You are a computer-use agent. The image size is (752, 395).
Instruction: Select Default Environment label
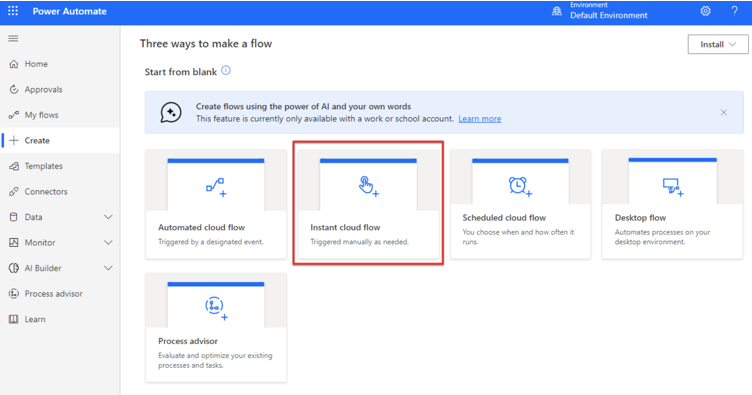(x=609, y=15)
